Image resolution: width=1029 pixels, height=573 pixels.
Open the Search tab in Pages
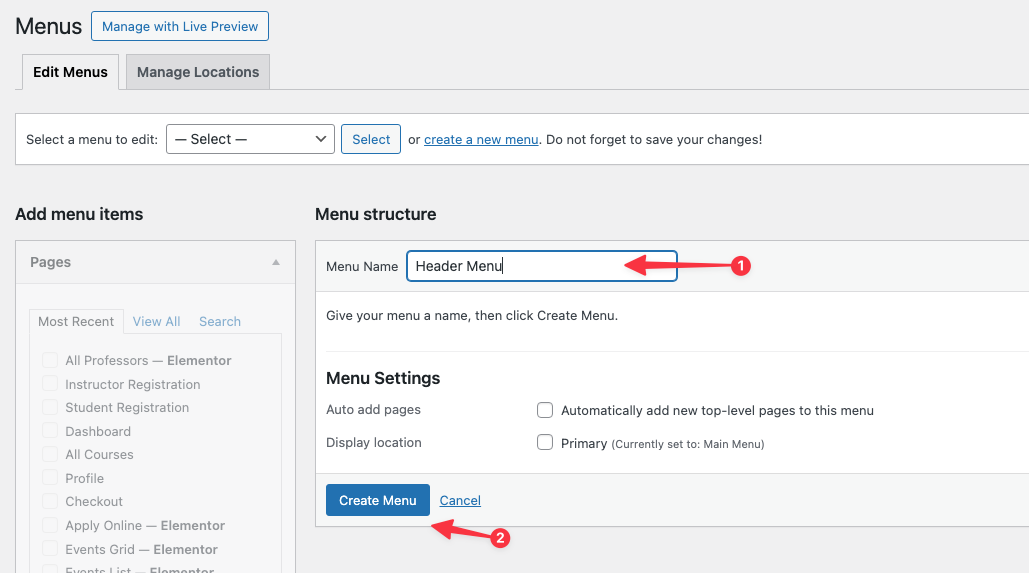[x=220, y=321]
